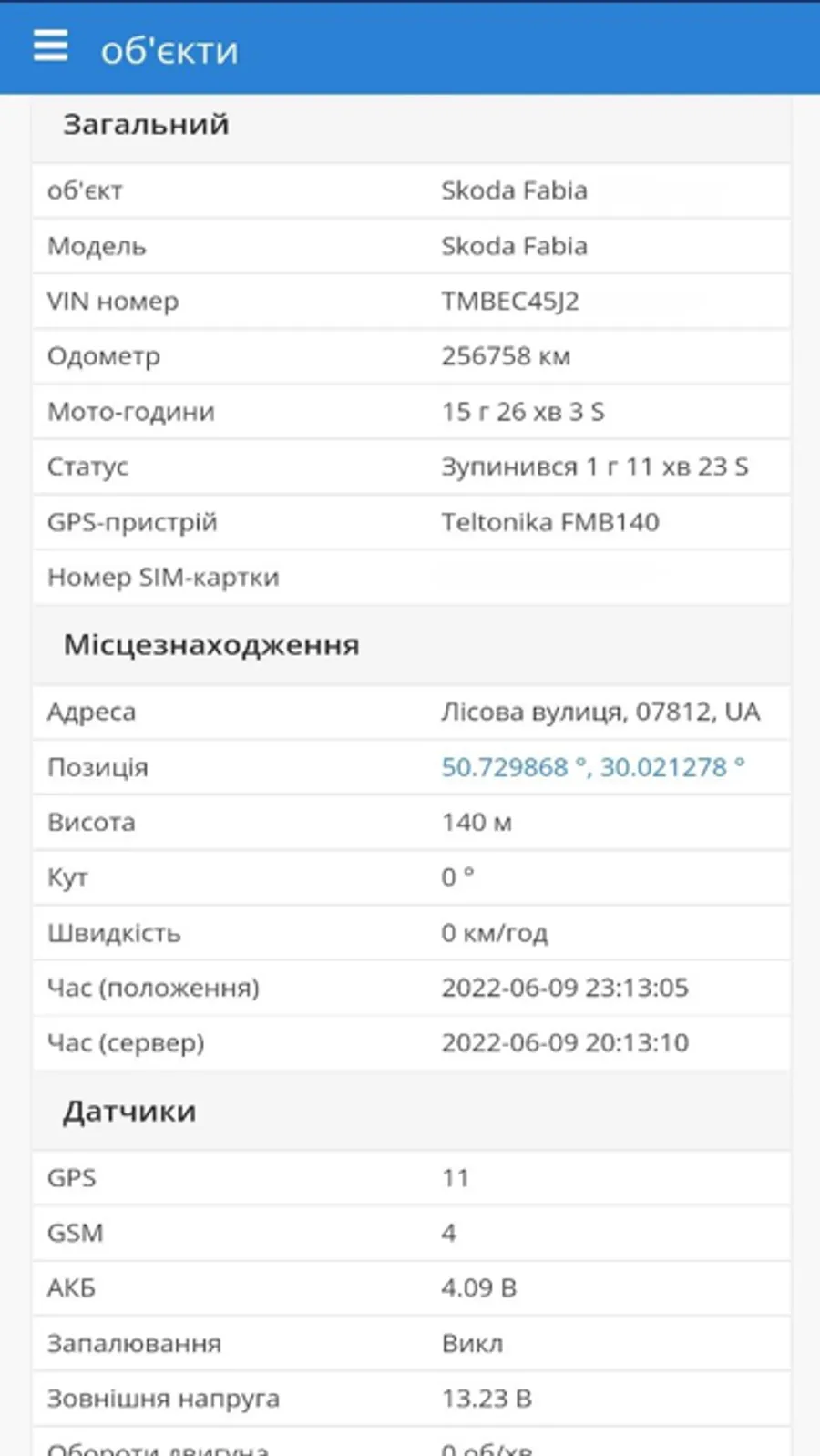Click the АКБ 4.09 В row
The width and height of the screenshot is (820, 1456).
[x=410, y=1288]
